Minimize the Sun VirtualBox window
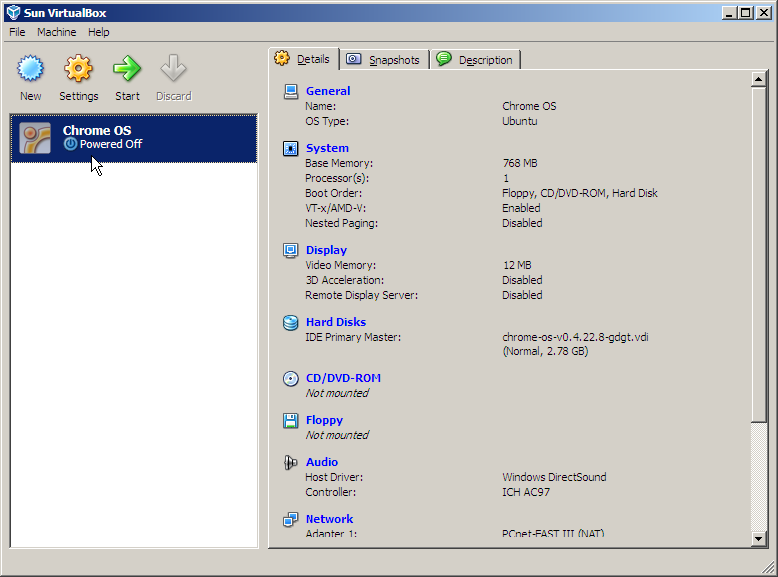Viewport: 778px width, 577px height. pos(729,13)
